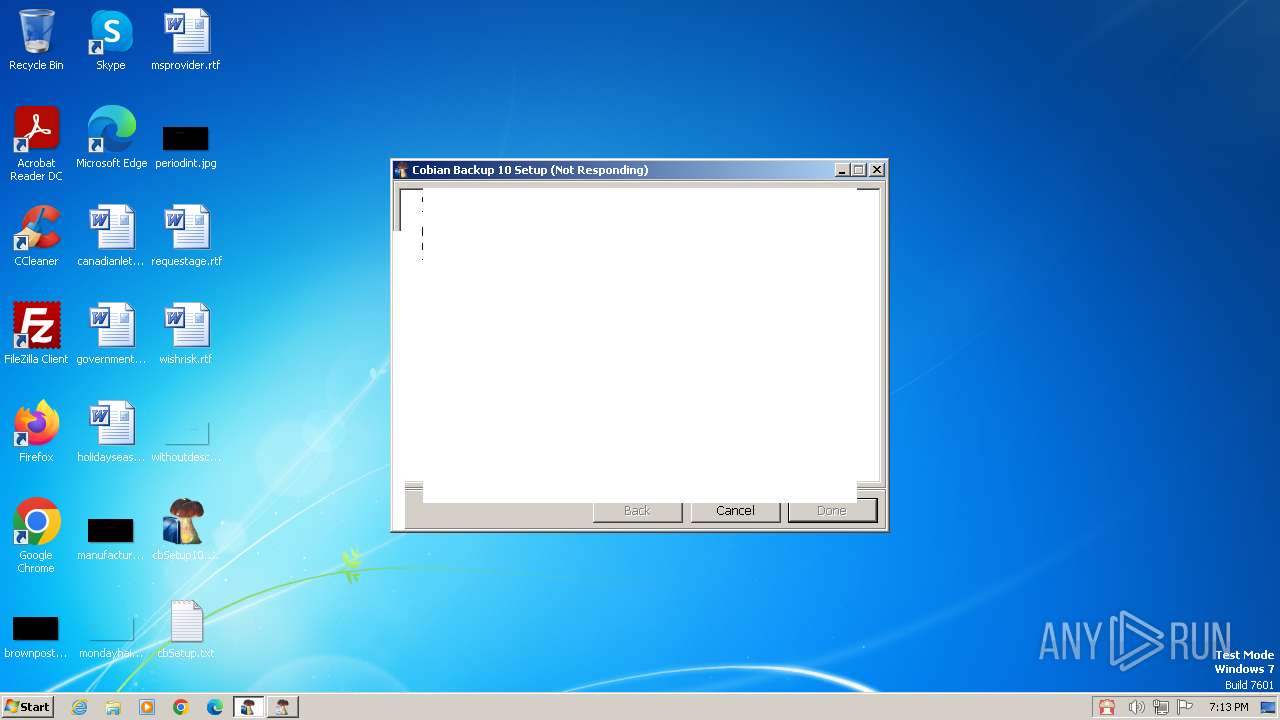Screen dimensions: 1280x720
Task: Open the volume speaker tray icon
Action: [x=1136, y=707]
